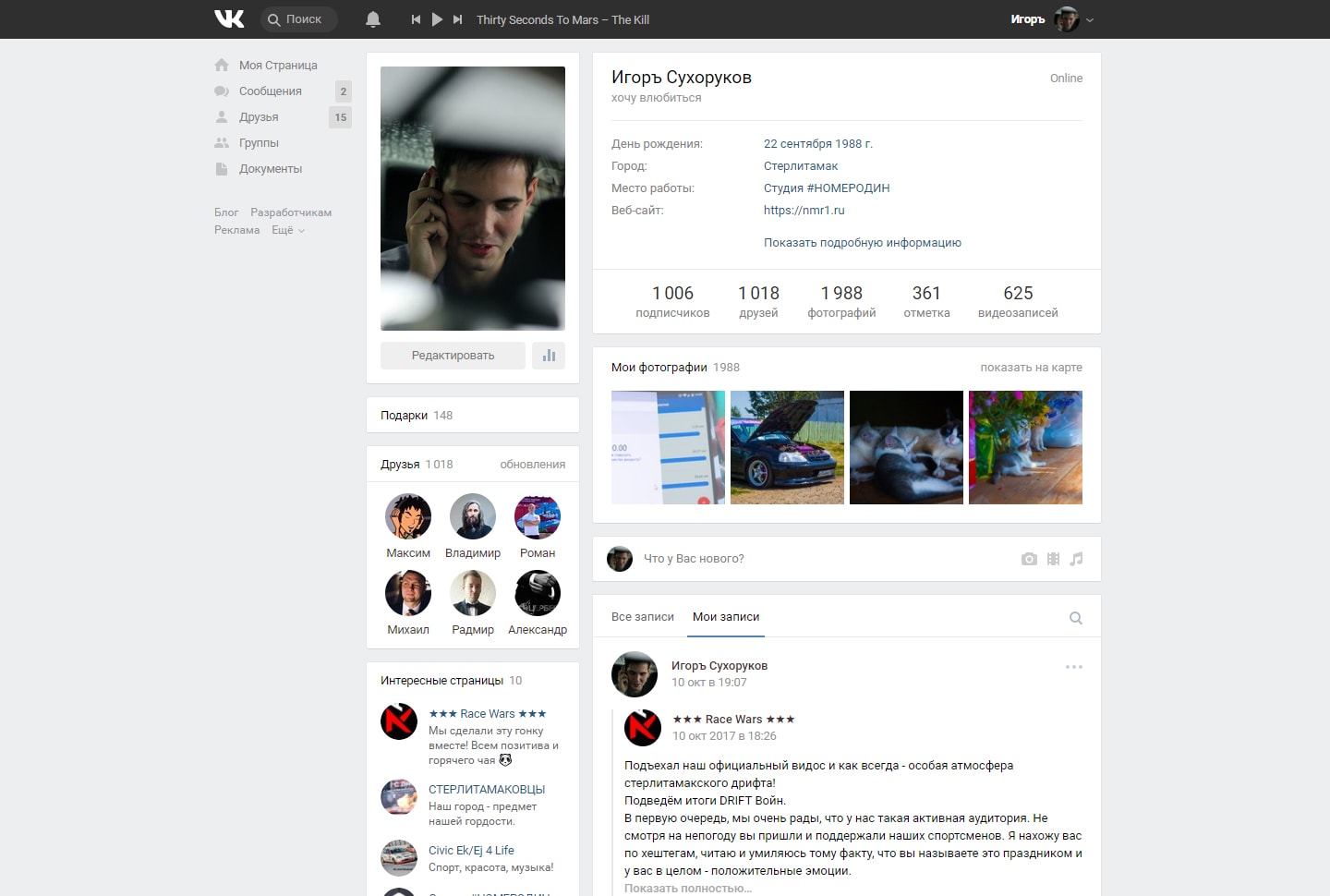Image resolution: width=1330 pixels, height=896 pixels.
Task: Open the Реклама footer link
Action: tap(237, 230)
